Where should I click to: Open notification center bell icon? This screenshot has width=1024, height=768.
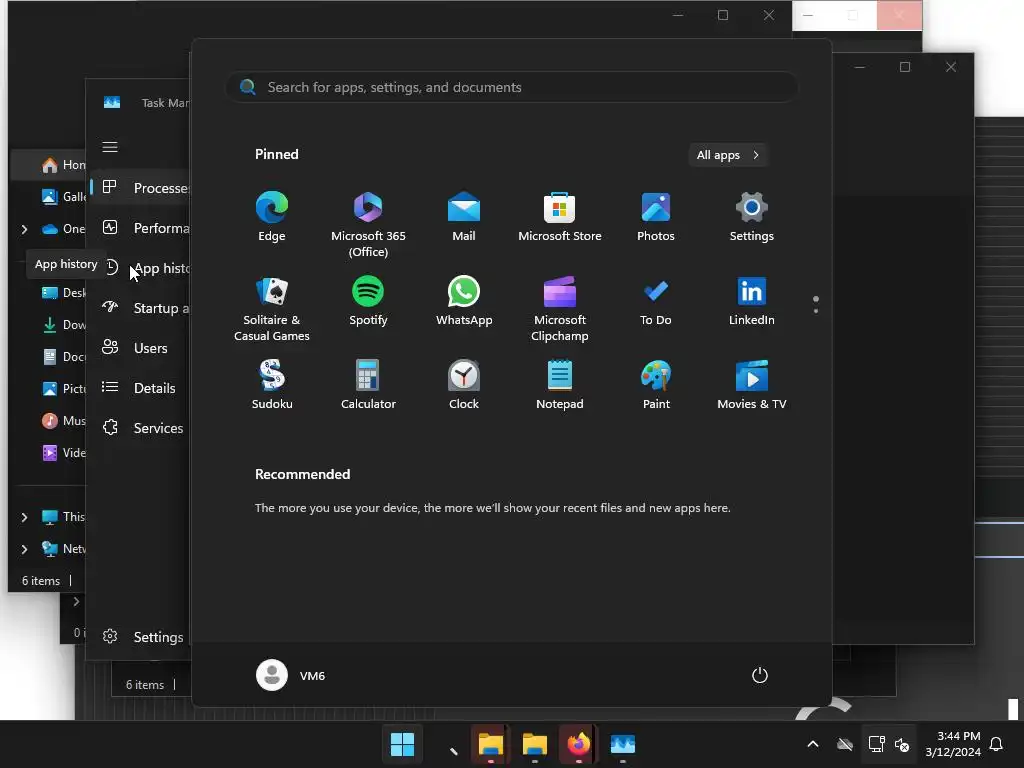pyautogui.click(x=997, y=744)
